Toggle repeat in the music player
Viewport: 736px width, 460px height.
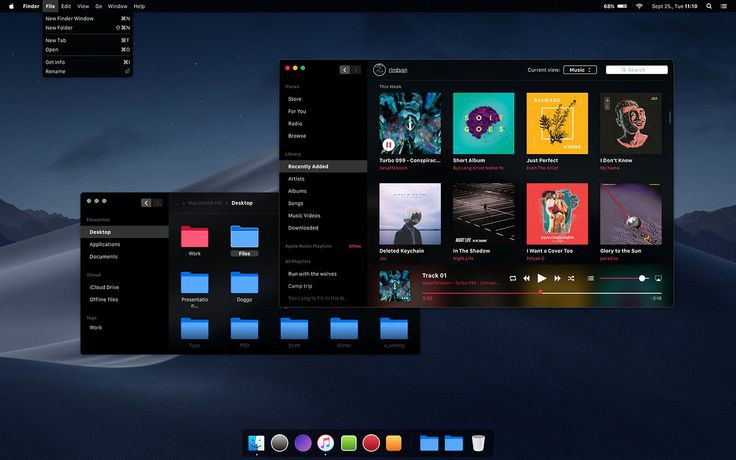513,278
